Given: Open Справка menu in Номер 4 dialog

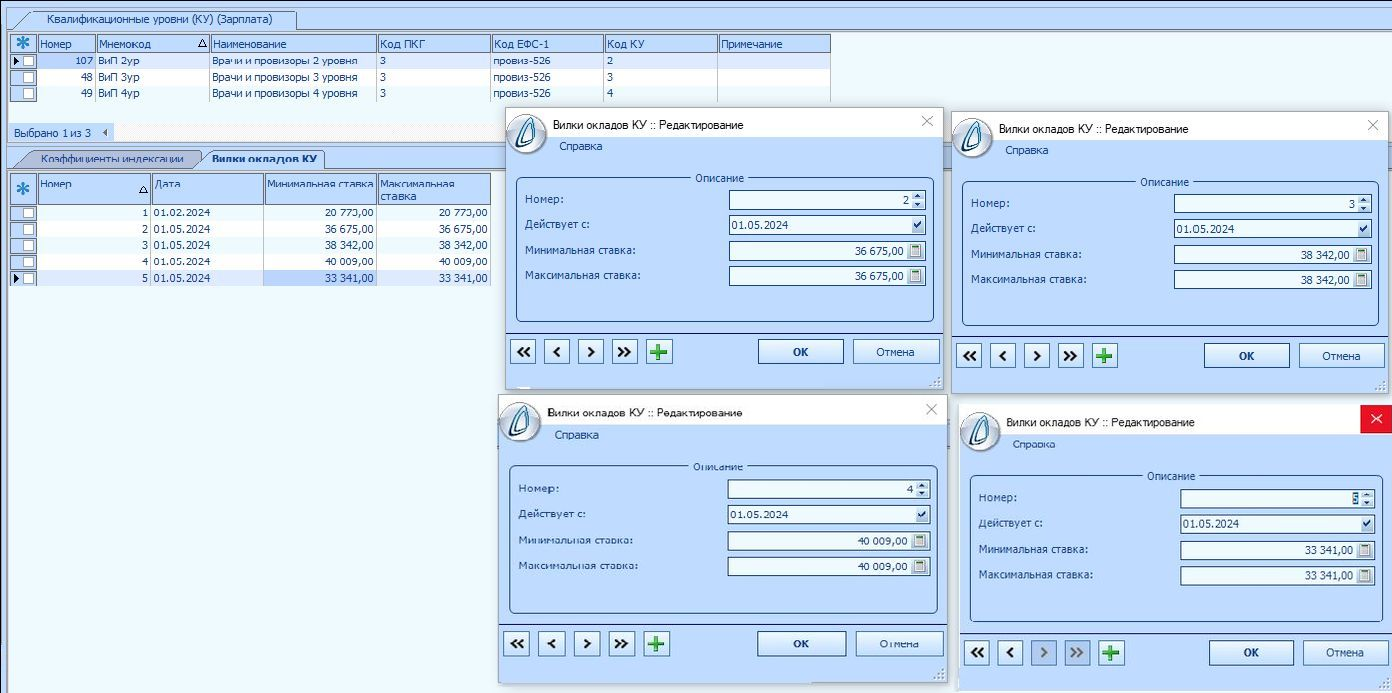Looking at the screenshot, I should pyautogui.click(x=576, y=435).
